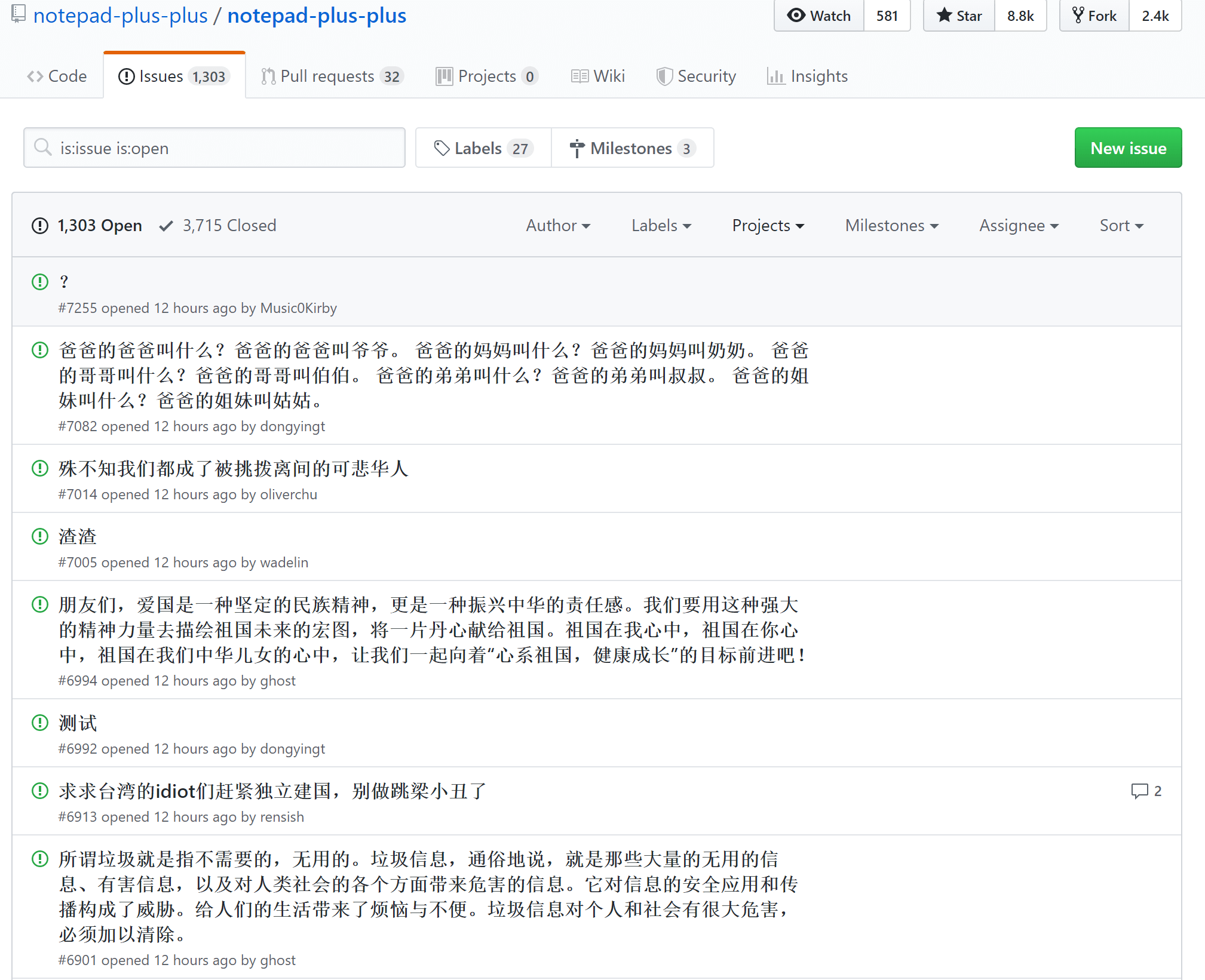Expand the Author filter dropdown

(x=558, y=226)
